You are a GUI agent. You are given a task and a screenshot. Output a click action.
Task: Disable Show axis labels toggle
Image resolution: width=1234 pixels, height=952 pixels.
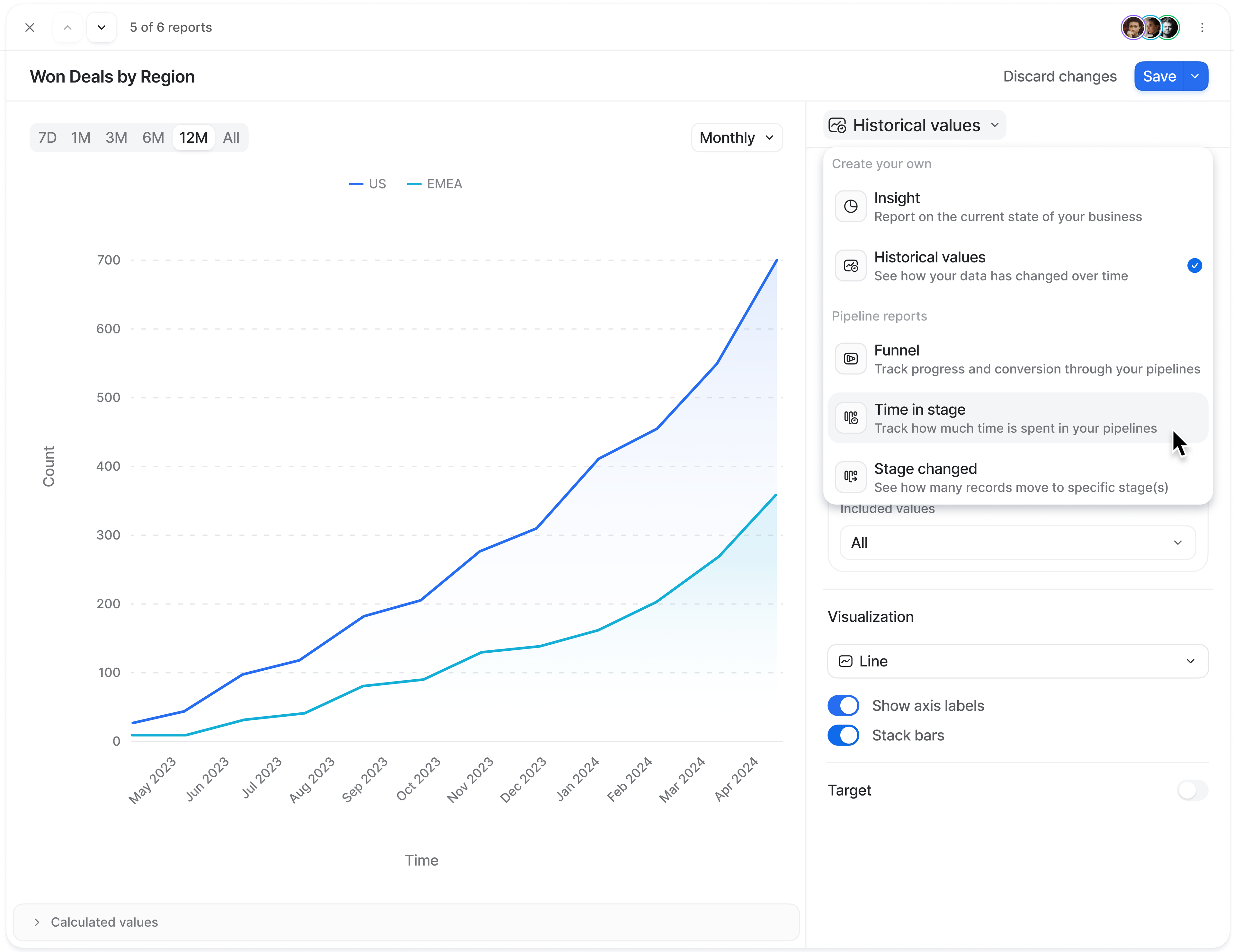(843, 706)
